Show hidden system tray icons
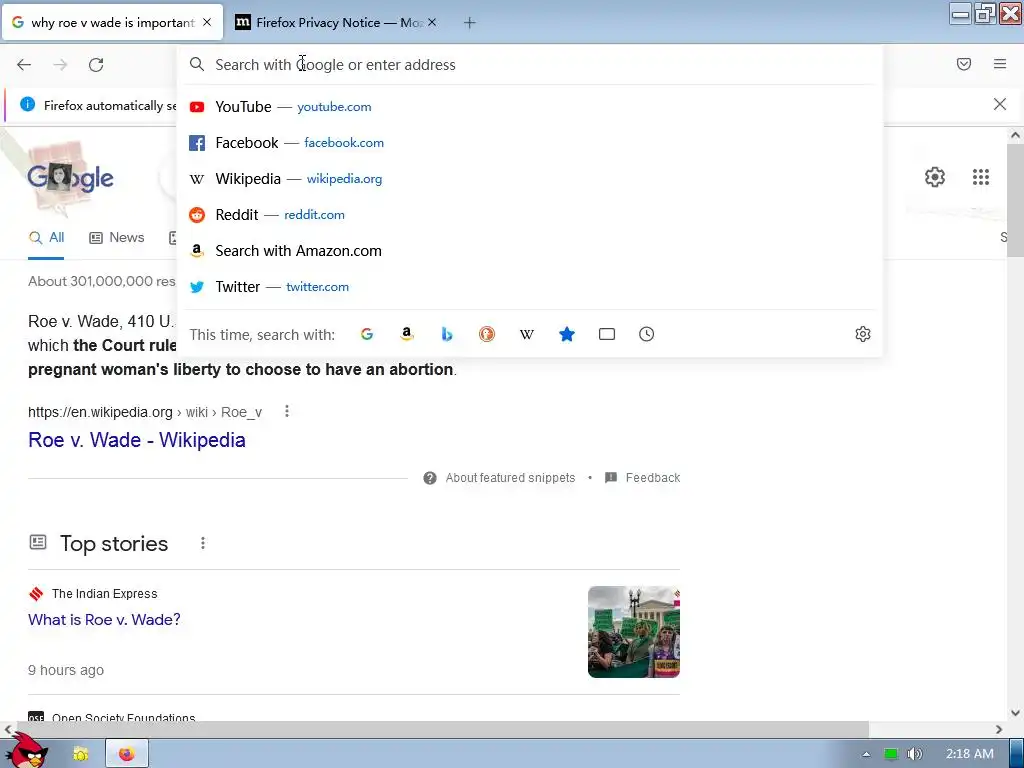This screenshot has width=1024, height=768. 866,754
